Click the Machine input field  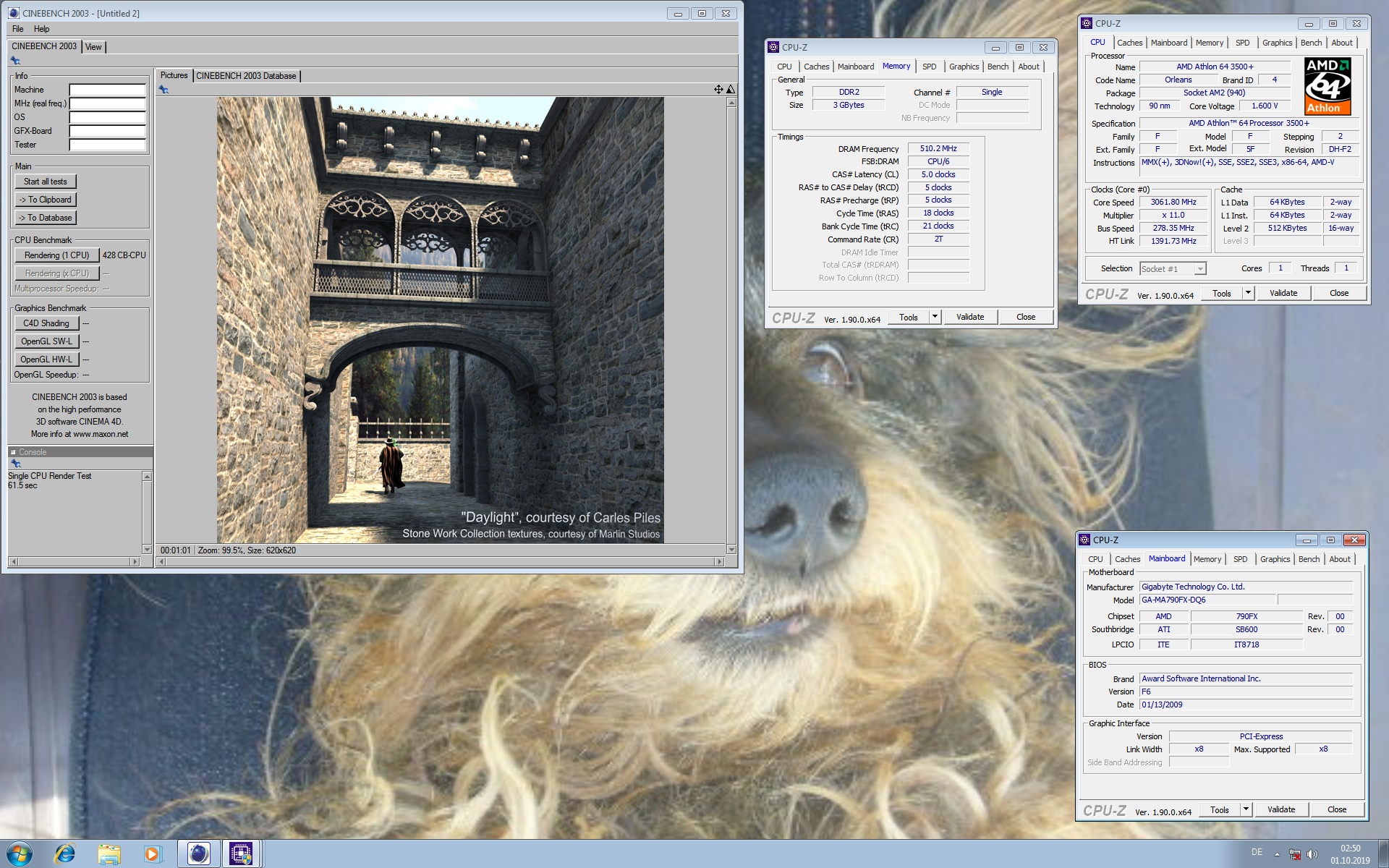pyautogui.click(x=107, y=90)
